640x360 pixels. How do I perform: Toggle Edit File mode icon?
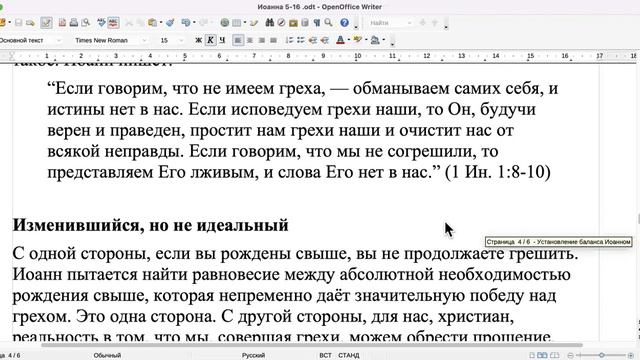click(x=47, y=23)
